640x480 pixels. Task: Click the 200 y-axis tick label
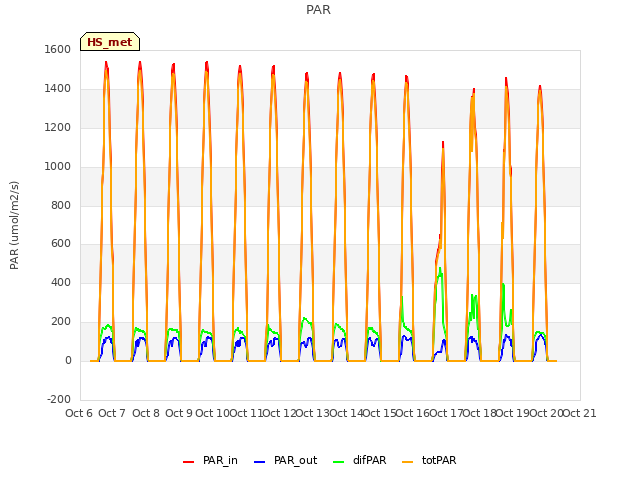[x=61, y=321]
